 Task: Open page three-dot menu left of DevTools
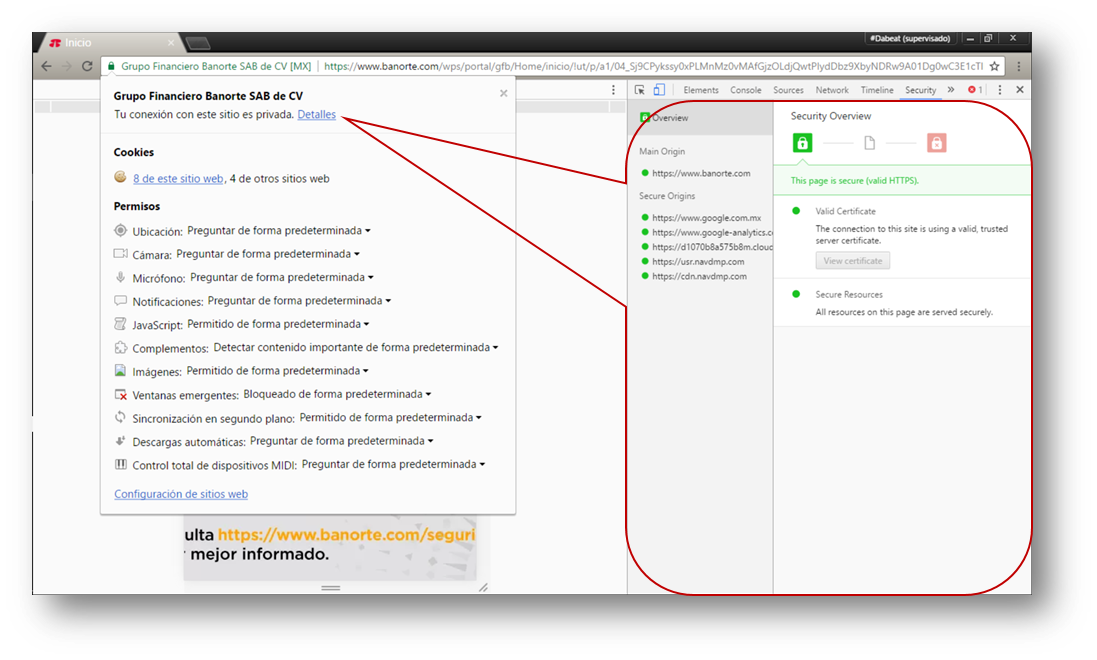(614, 90)
